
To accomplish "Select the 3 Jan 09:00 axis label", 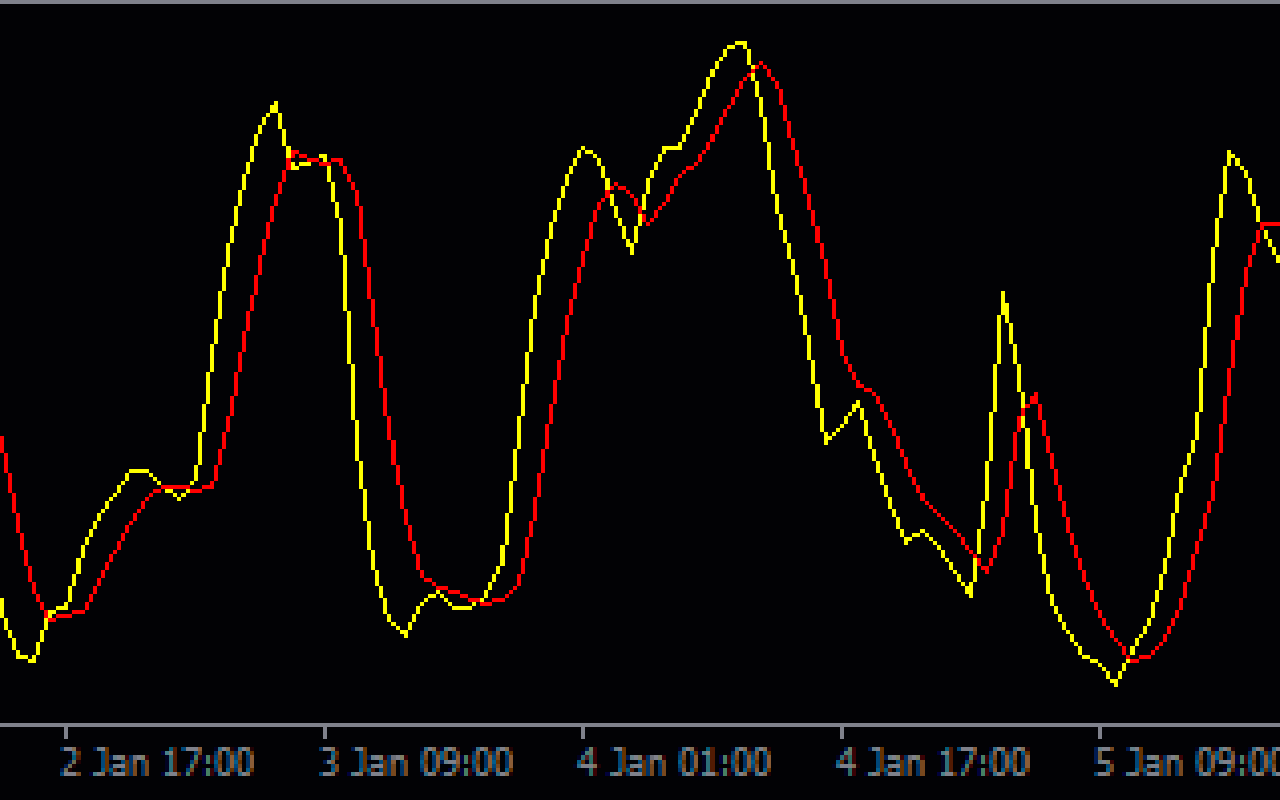I will 415,762.
